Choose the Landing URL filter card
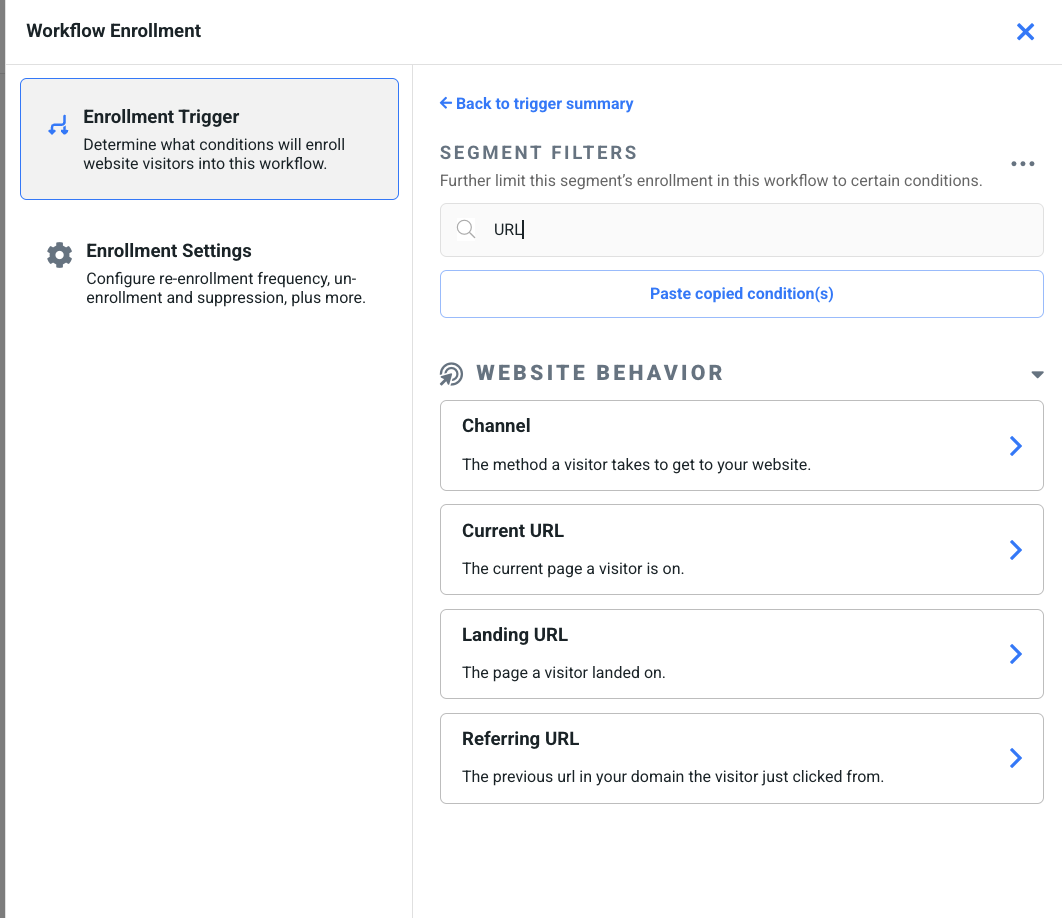Viewport: 1062px width, 918px height. coord(742,654)
